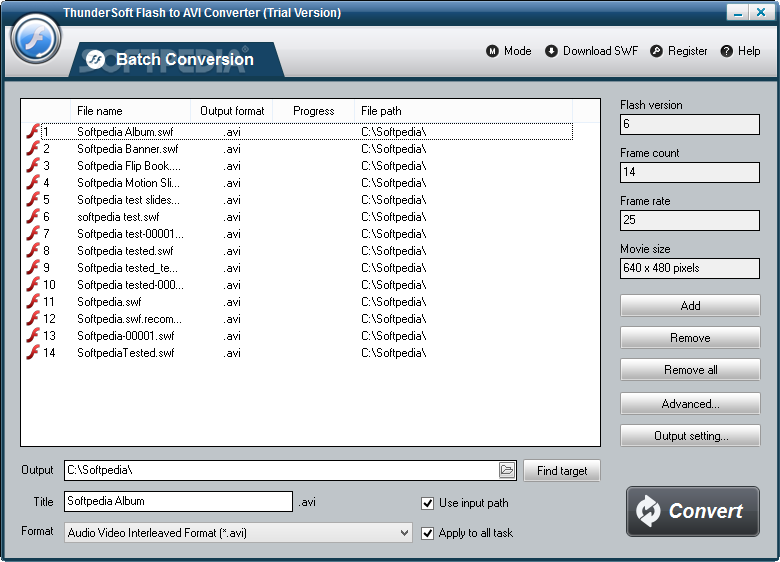Click the Movie size field

[x=689, y=268]
